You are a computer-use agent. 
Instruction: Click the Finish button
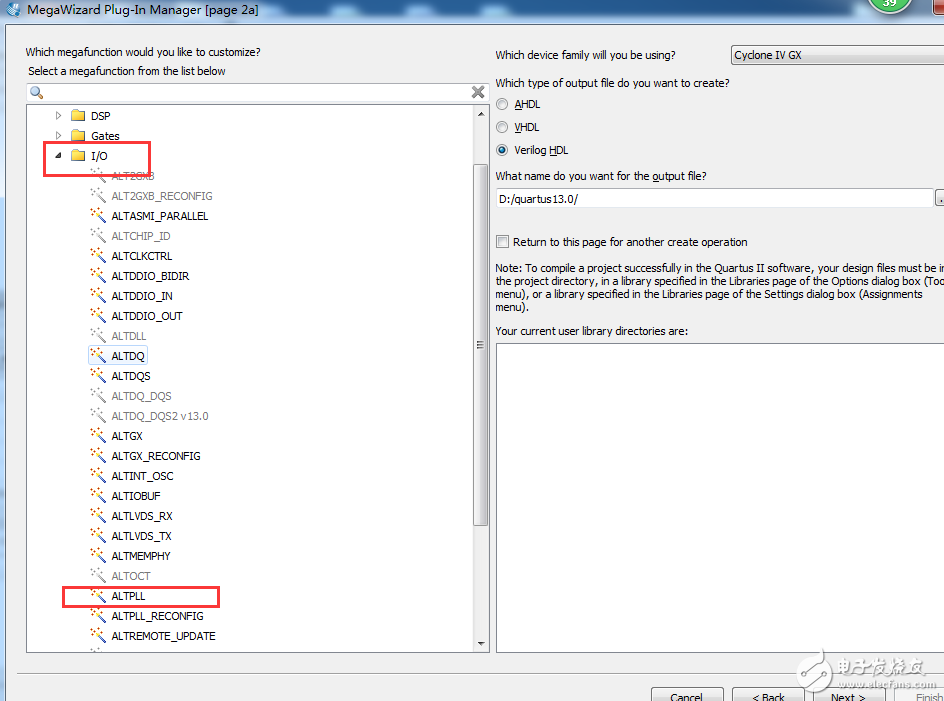[x=921, y=695]
